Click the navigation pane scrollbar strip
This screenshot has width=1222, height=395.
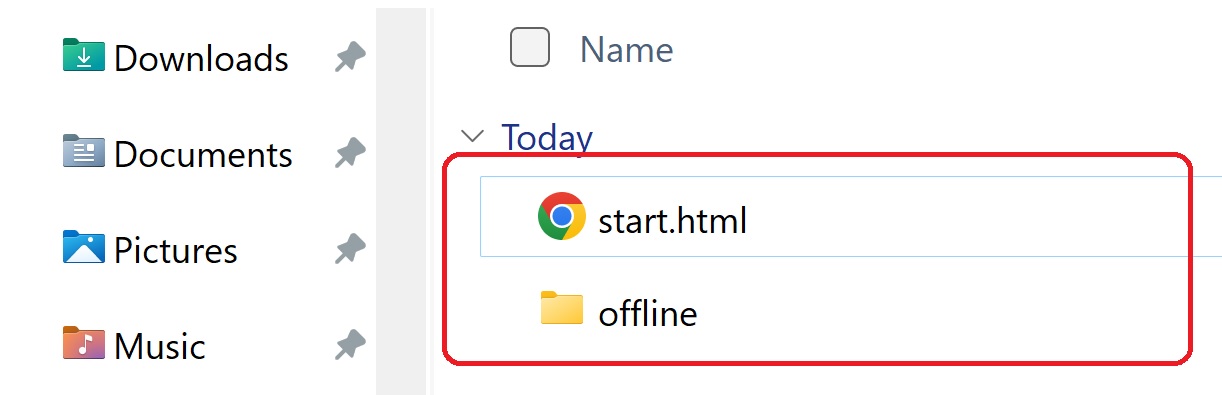click(400, 200)
